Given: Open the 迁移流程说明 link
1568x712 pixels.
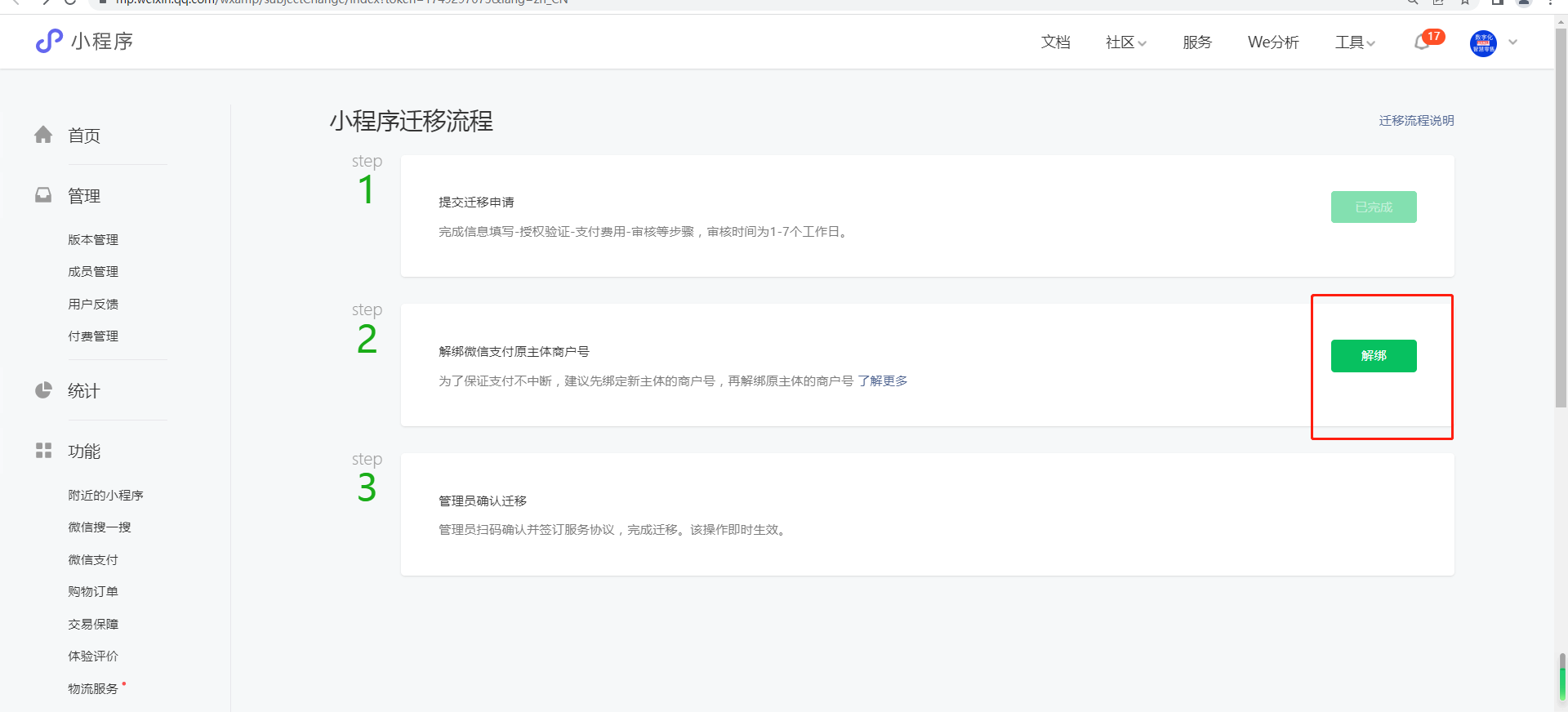Looking at the screenshot, I should tap(1416, 121).
